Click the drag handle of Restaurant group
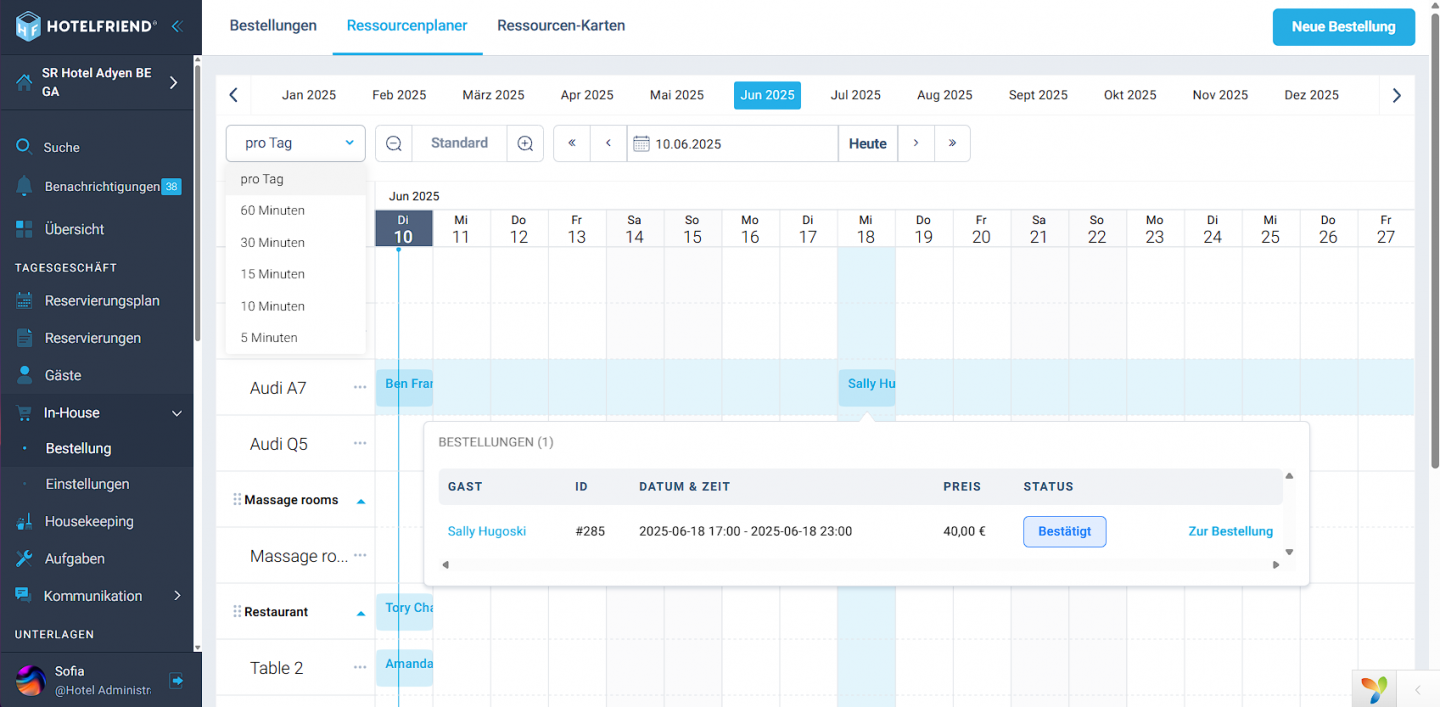 (x=237, y=611)
